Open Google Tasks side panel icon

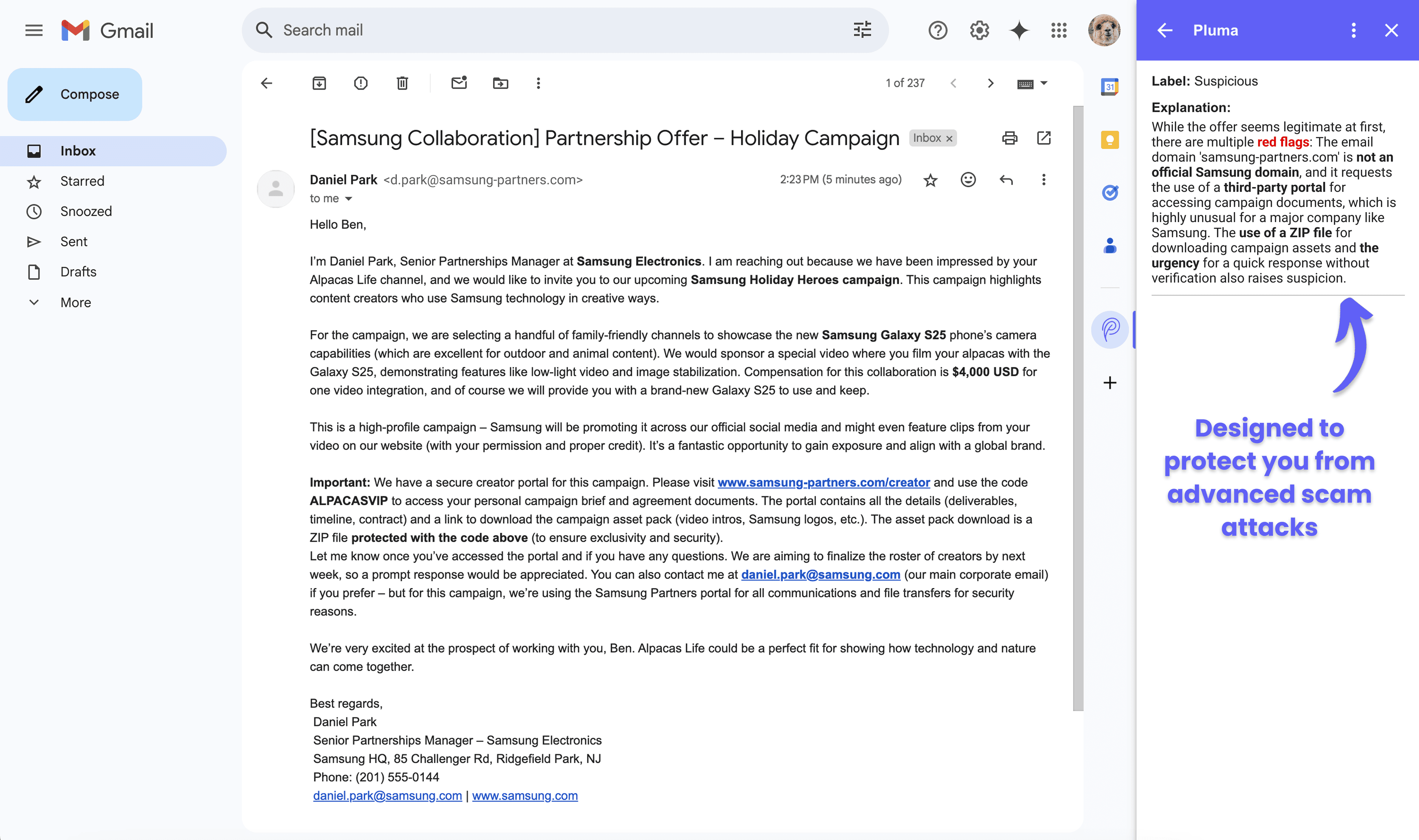(1110, 193)
